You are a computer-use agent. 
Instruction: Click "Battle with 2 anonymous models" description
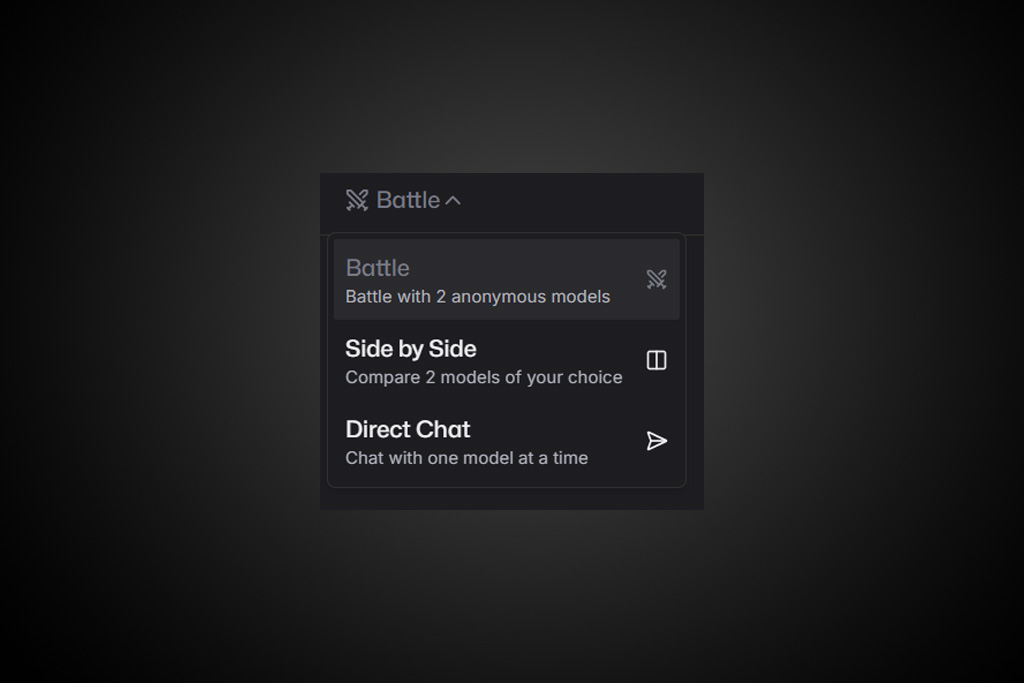click(477, 296)
